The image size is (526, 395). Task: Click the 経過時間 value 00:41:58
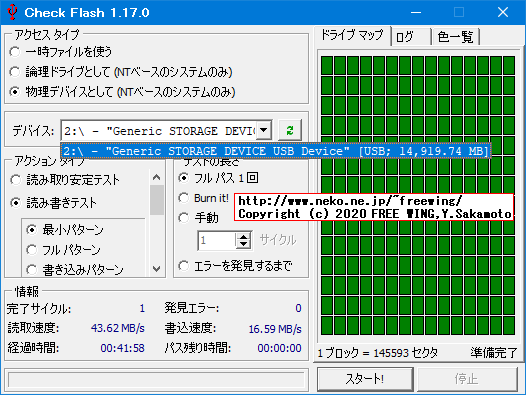pos(122,348)
